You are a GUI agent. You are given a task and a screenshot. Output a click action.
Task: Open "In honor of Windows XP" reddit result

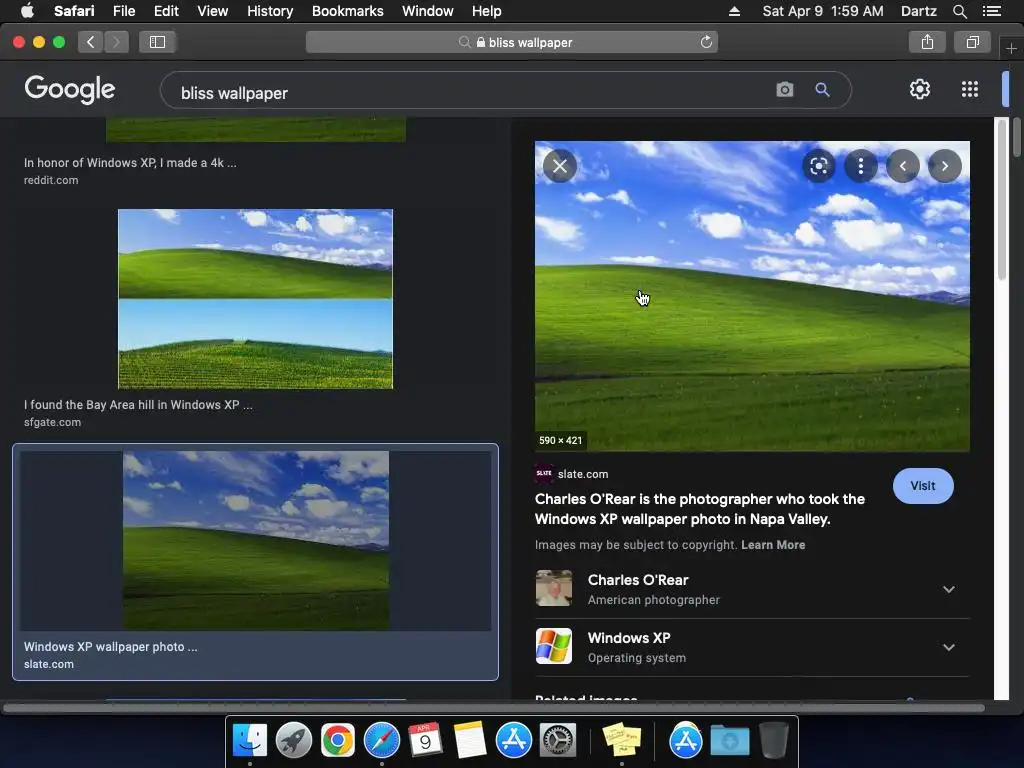tap(130, 163)
